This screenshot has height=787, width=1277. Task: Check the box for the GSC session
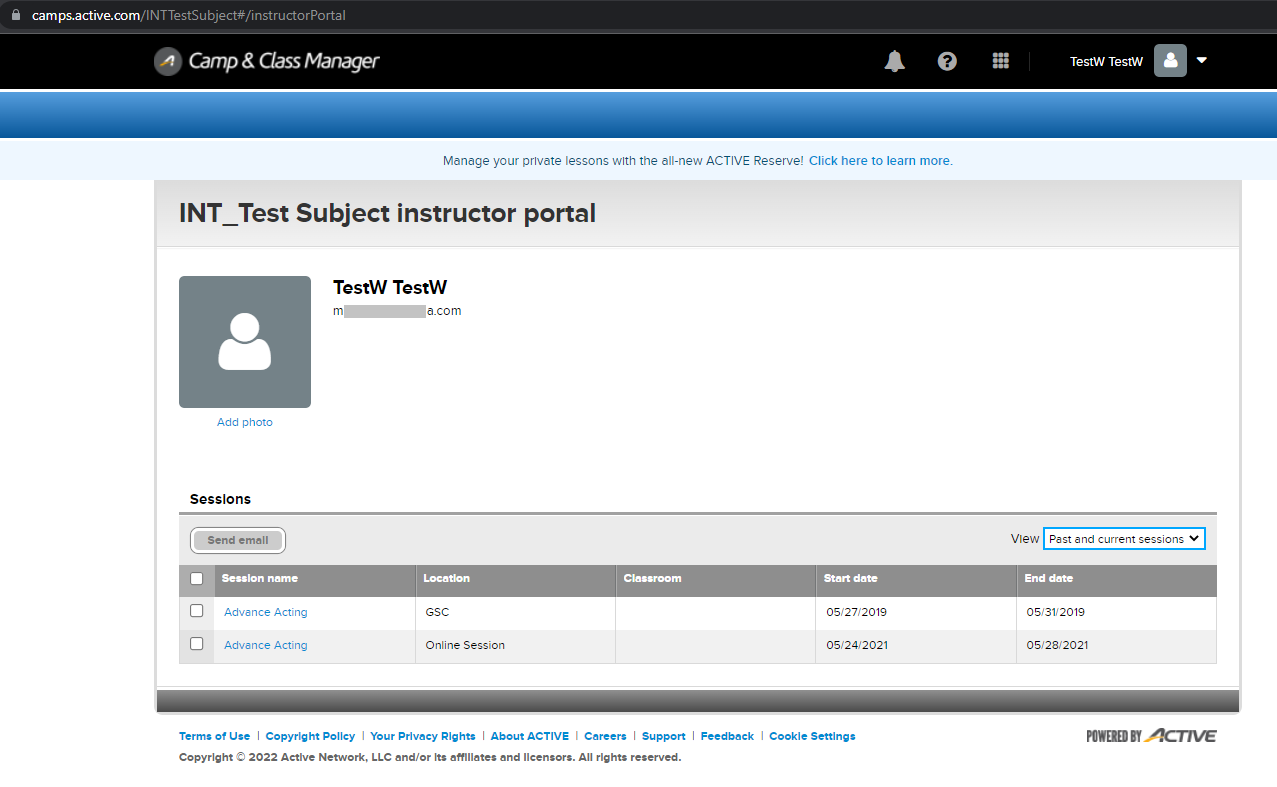pos(197,611)
